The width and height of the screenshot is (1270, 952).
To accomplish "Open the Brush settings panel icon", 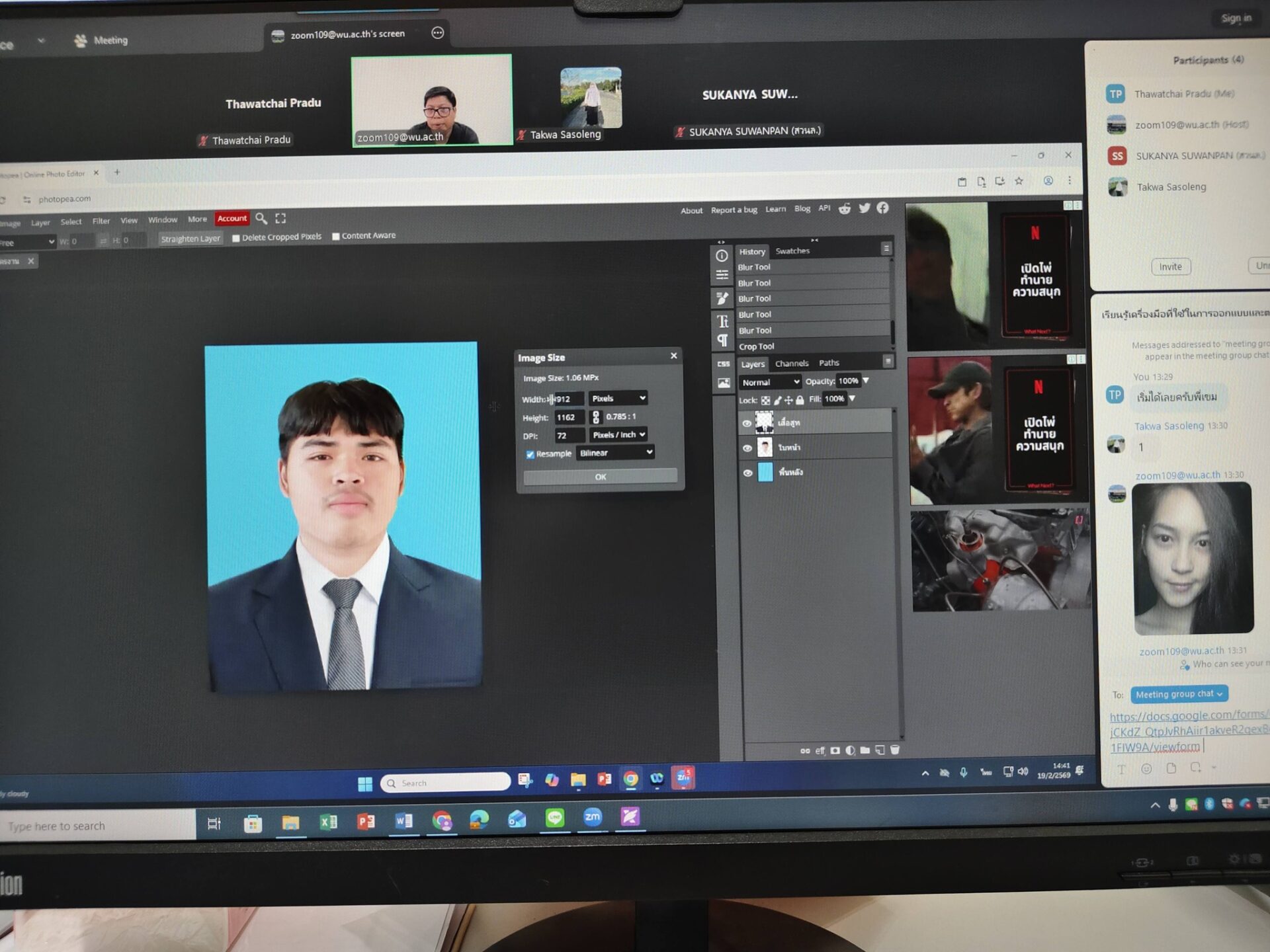I will (722, 298).
